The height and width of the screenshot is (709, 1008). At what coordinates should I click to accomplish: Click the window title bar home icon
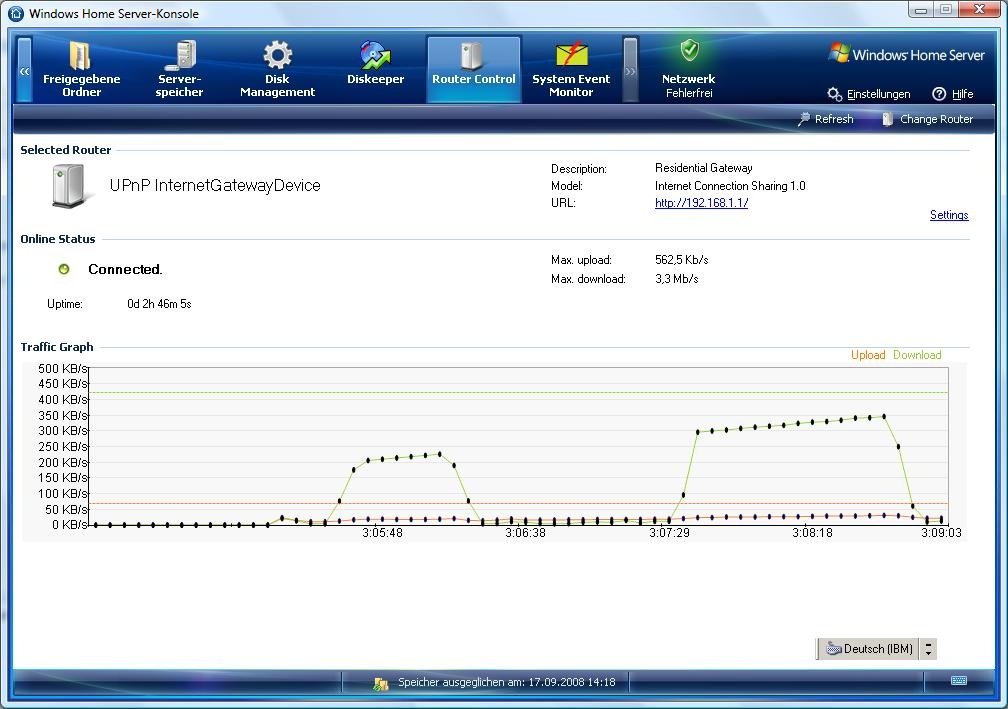click(15, 13)
